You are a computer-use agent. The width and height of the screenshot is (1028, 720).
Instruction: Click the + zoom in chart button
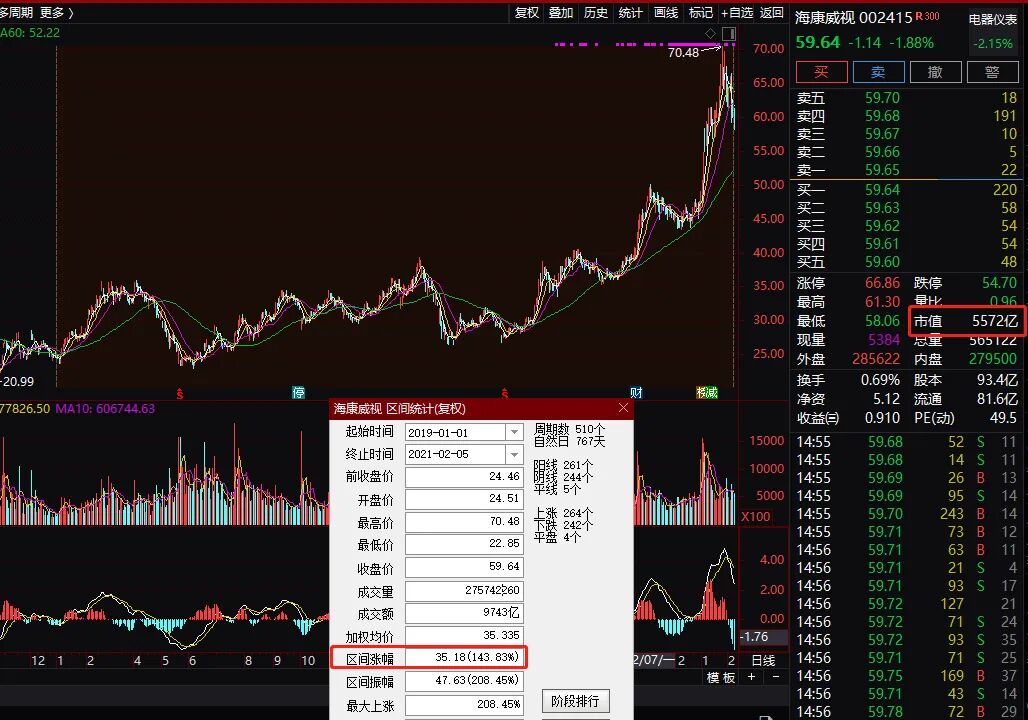pyautogui.click(x=751, y=677)
